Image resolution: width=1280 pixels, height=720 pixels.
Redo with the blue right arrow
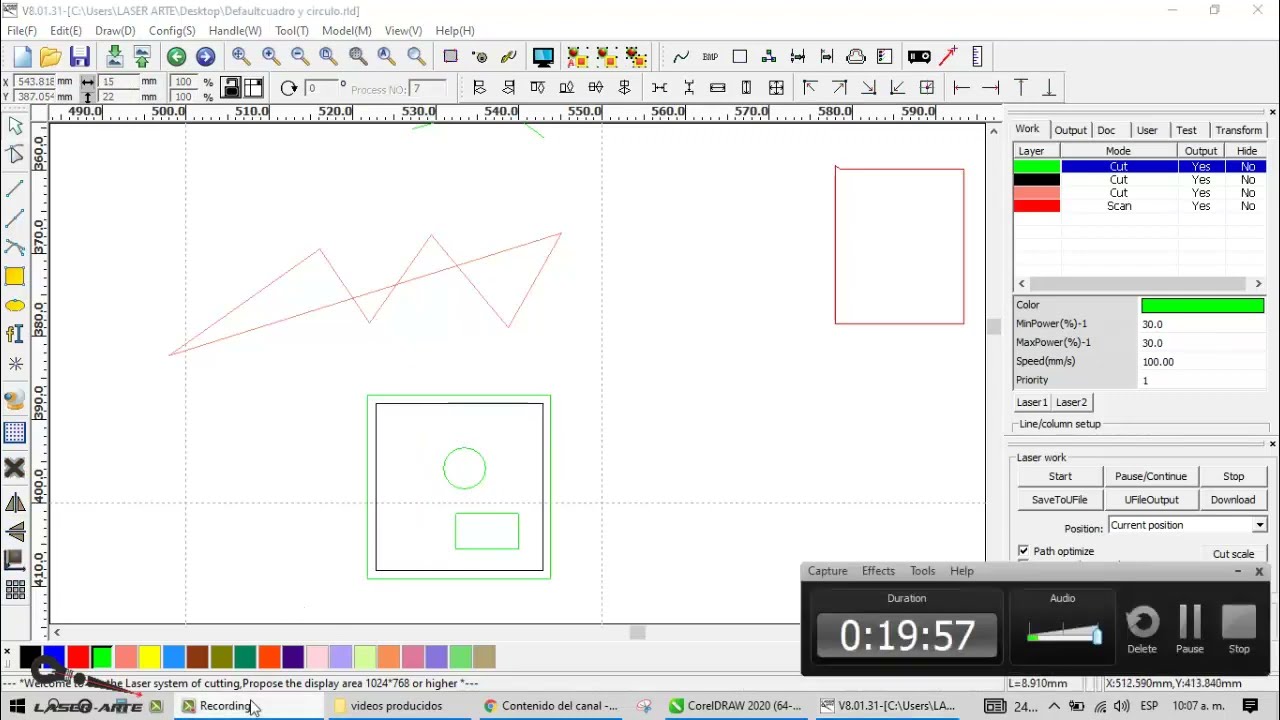pyautogui.click(x=205, y=57)
